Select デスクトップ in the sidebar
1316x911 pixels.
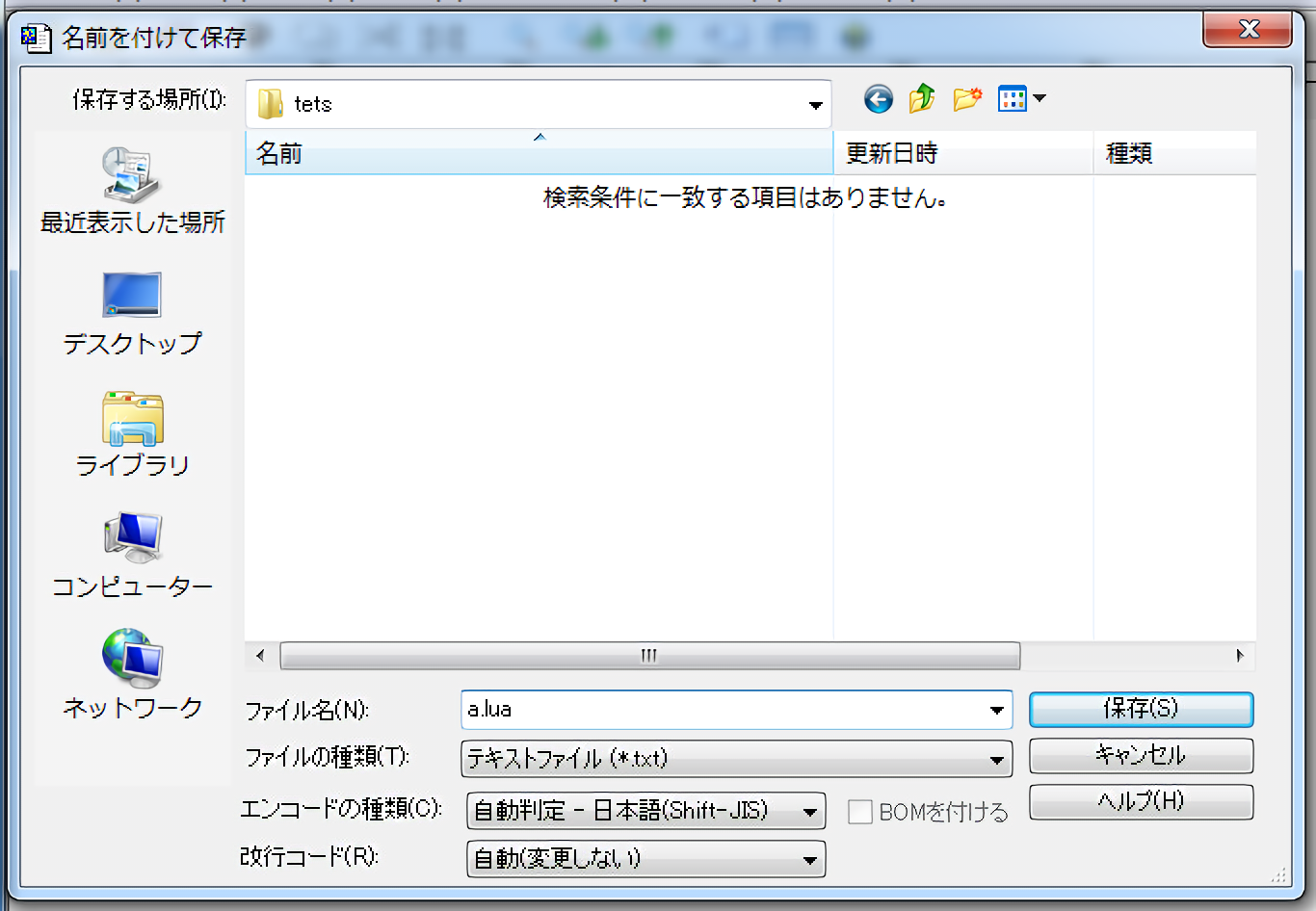click(x=132, y=313)
